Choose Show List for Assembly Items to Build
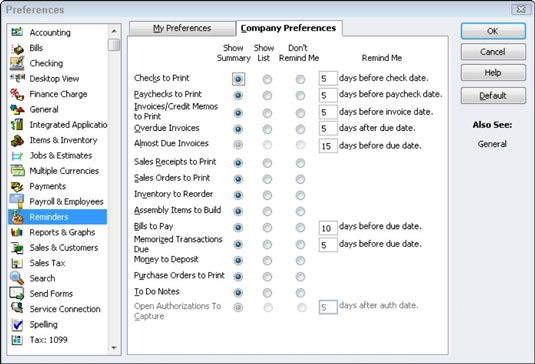The height and width of the screenshot is (364, 535). tap(267, 211)
